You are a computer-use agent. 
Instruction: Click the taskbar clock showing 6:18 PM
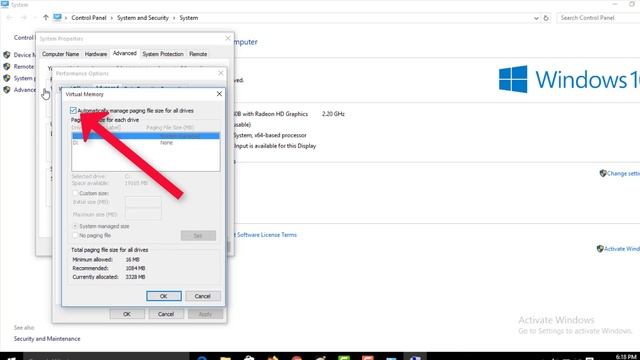627,357
